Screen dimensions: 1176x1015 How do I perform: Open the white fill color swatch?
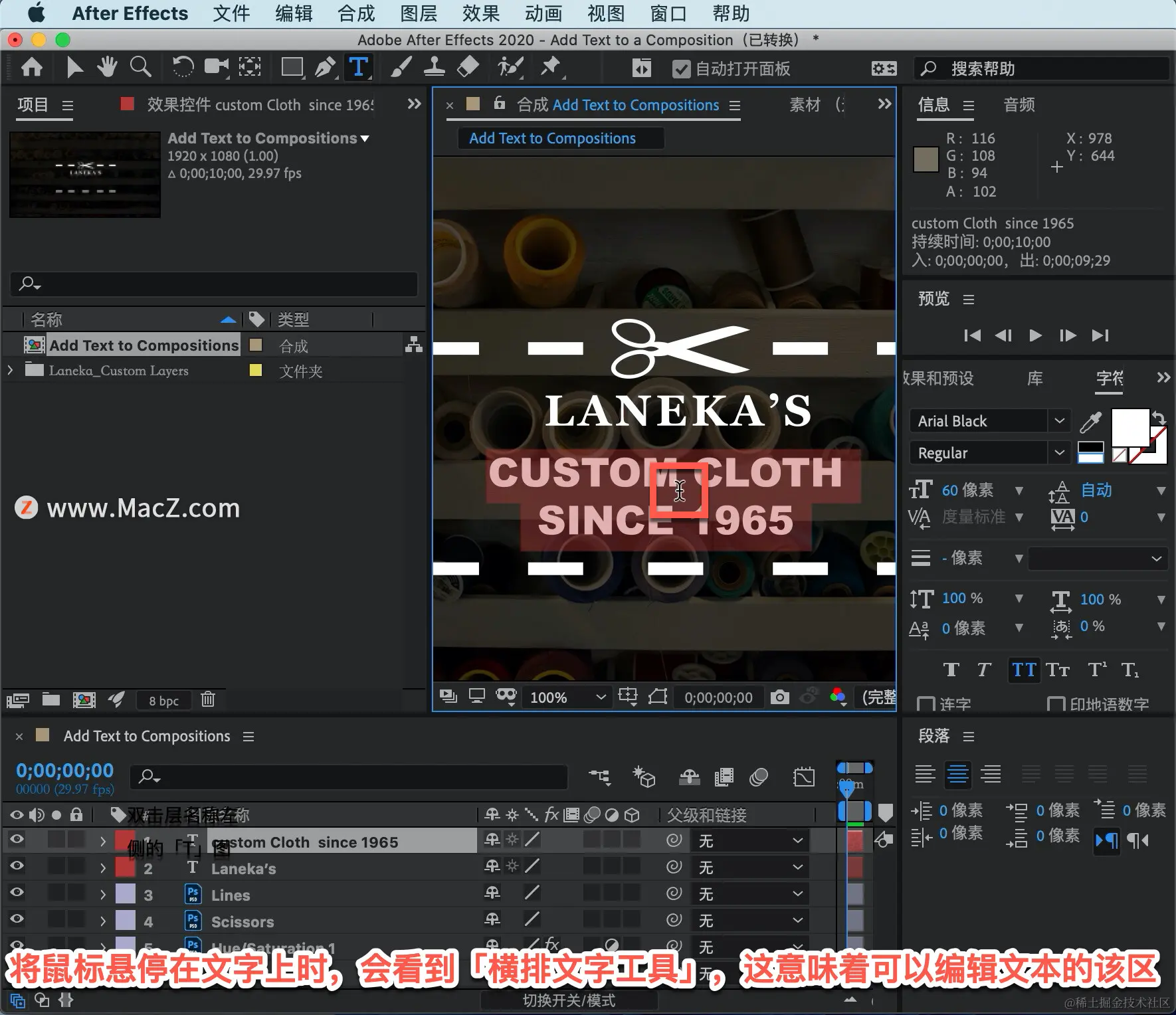pyautogui.click(x=1129, y=427)
